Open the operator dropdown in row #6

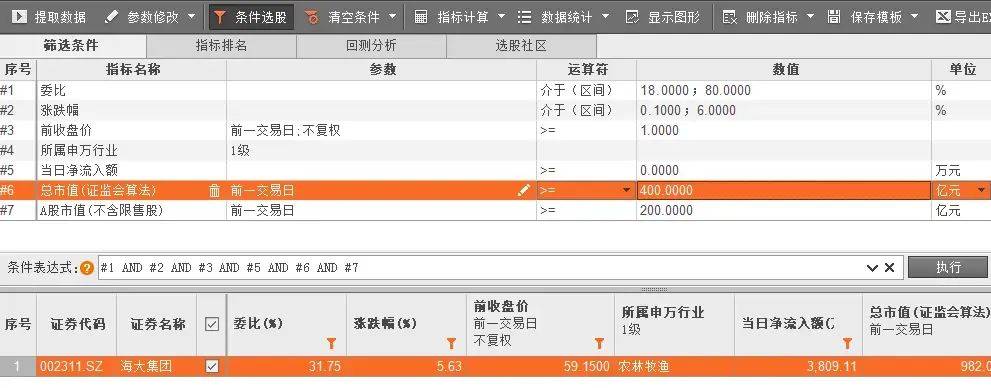coord(626,190)
